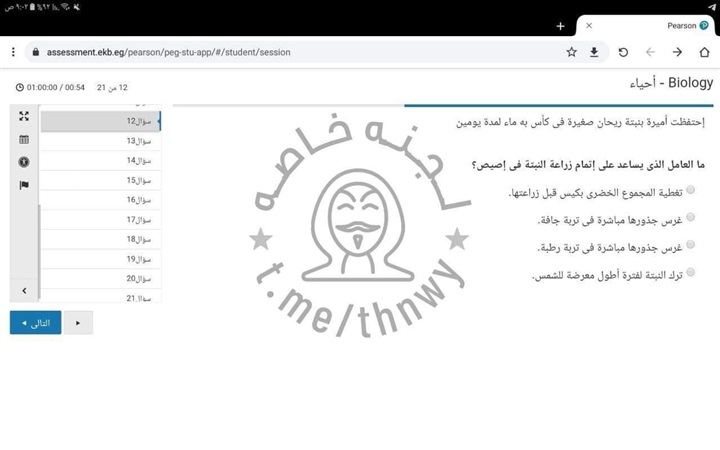Click the fullscreen expand icon in sidebar
Screen dimensions: 720x450
(x=24, y=117)
